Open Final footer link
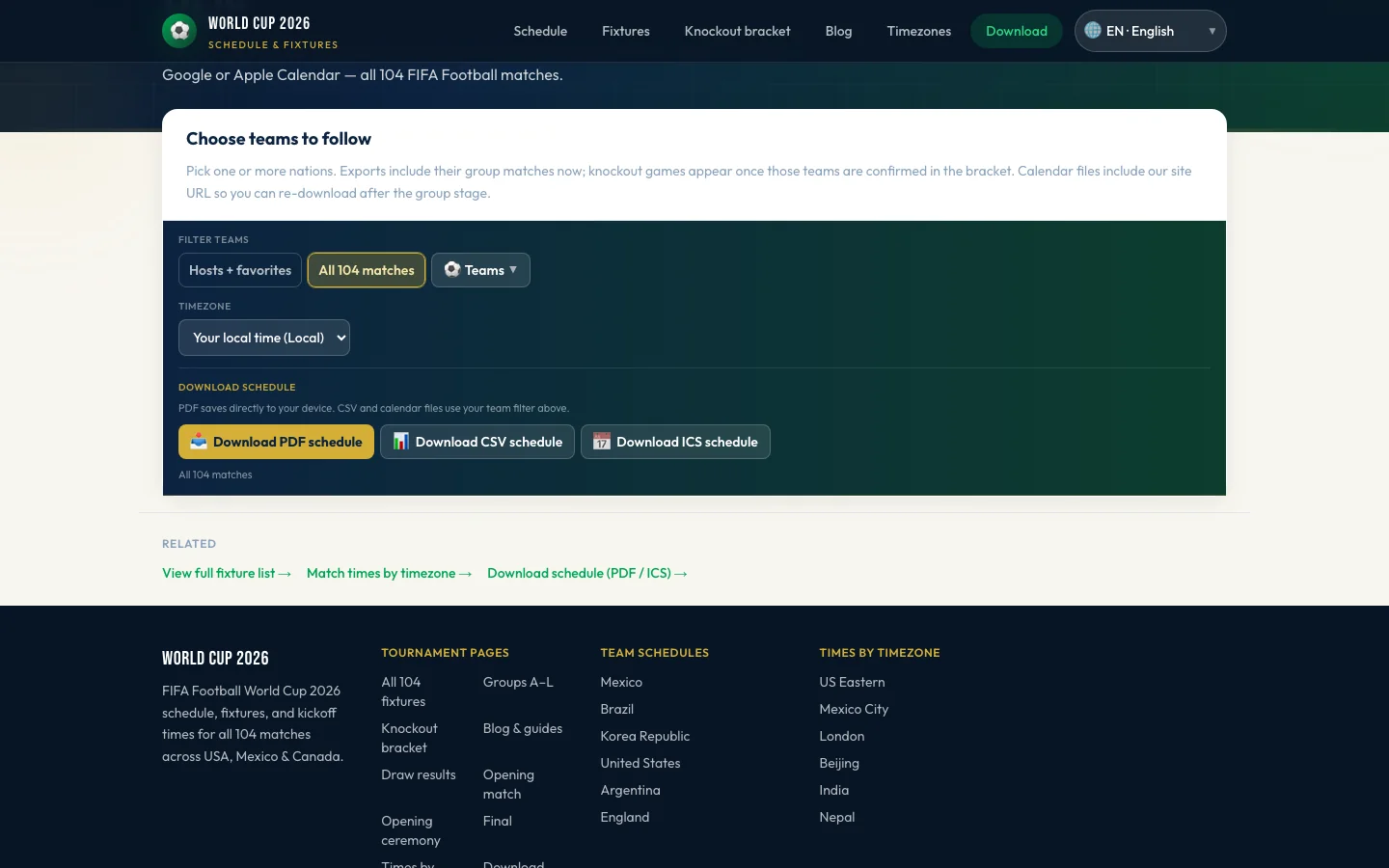Viewport: 1389px width, 868px height. (498, 821)
